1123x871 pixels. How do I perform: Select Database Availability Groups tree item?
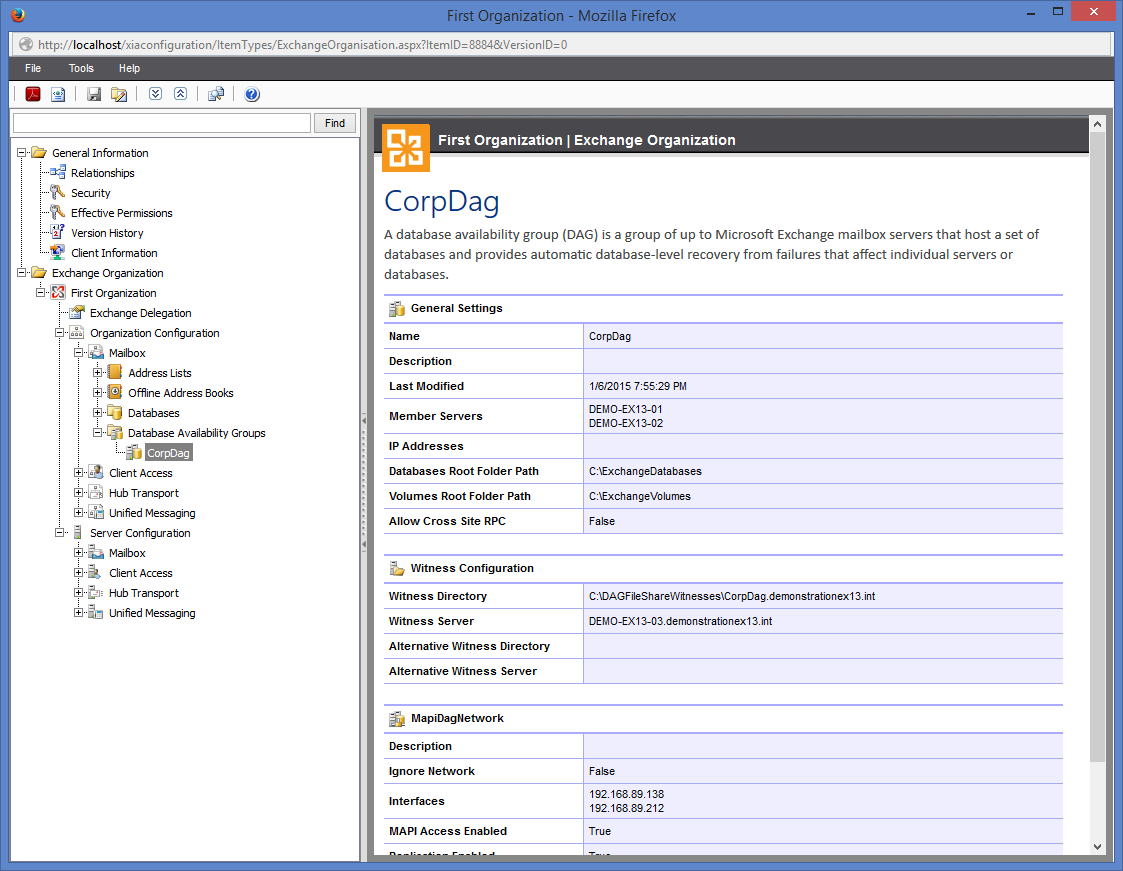click(x=196, y=433)
